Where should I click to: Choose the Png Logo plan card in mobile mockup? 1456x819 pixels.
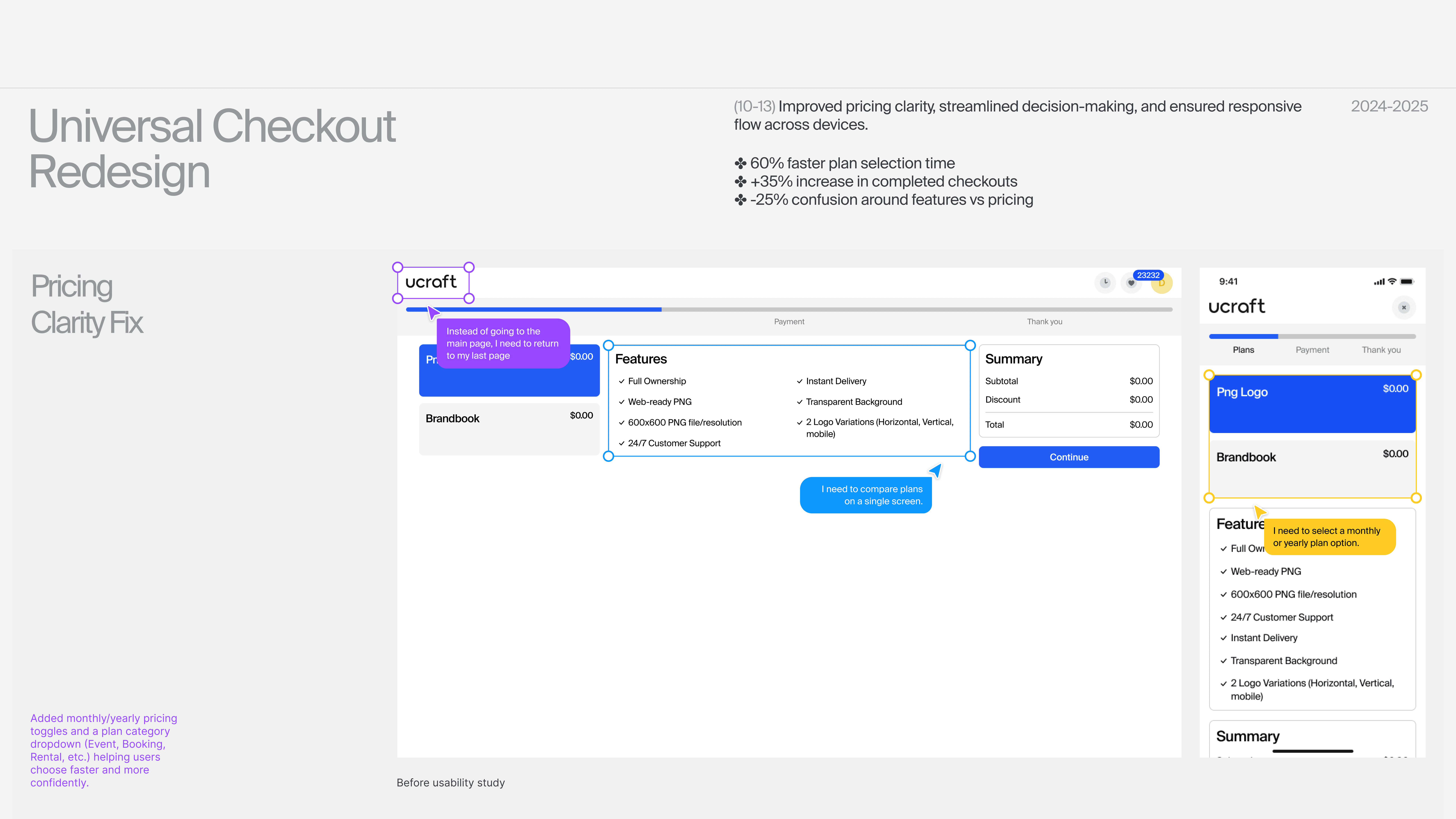[1312, 404]
